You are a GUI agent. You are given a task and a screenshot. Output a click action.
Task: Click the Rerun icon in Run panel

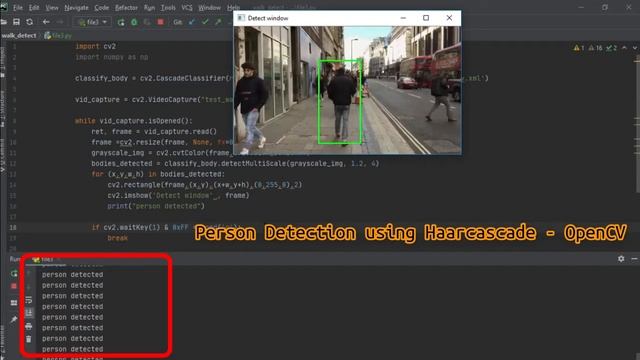point(14,273)
